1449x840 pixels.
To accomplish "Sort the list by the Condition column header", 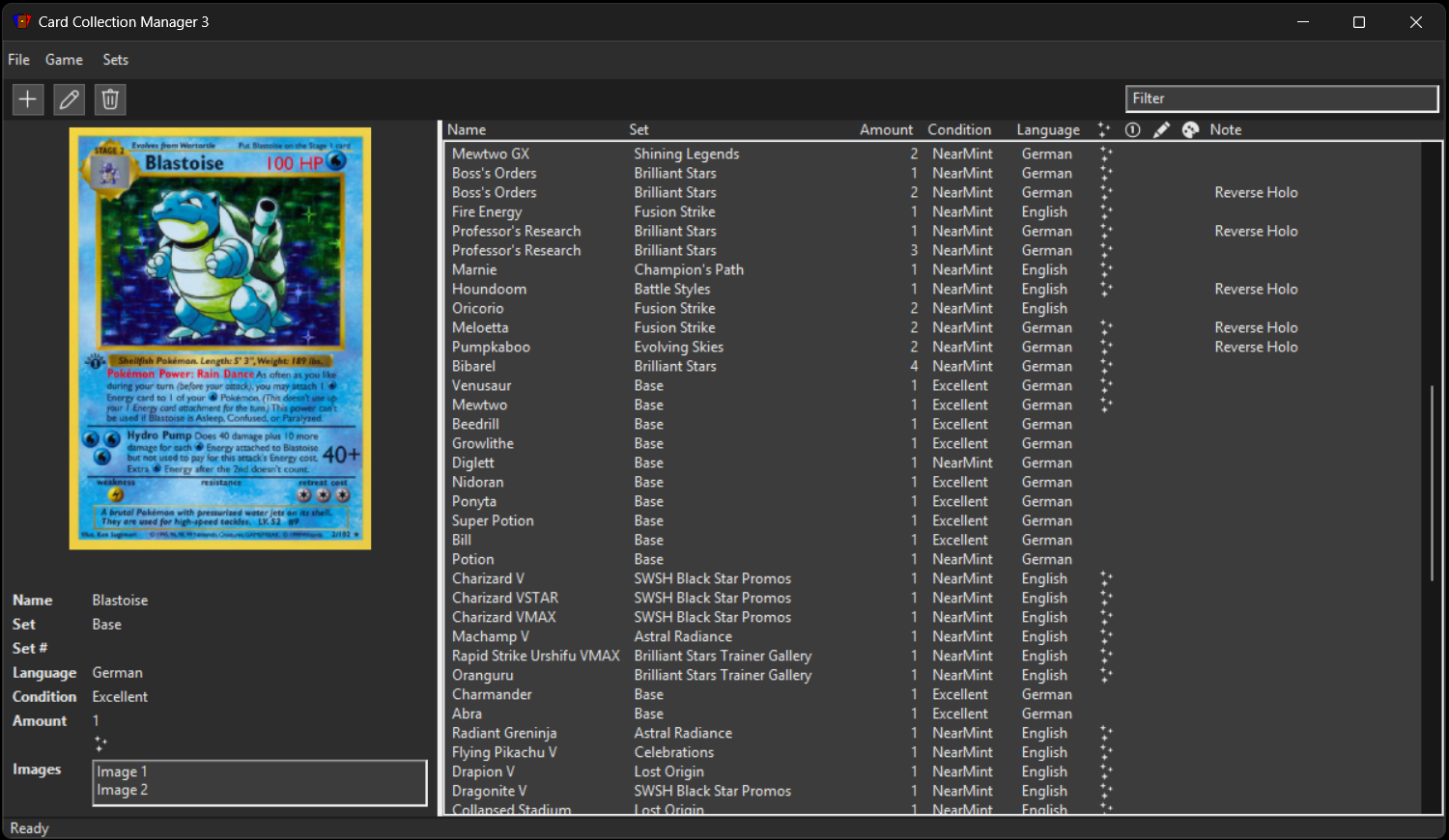I will coord(959,129).
